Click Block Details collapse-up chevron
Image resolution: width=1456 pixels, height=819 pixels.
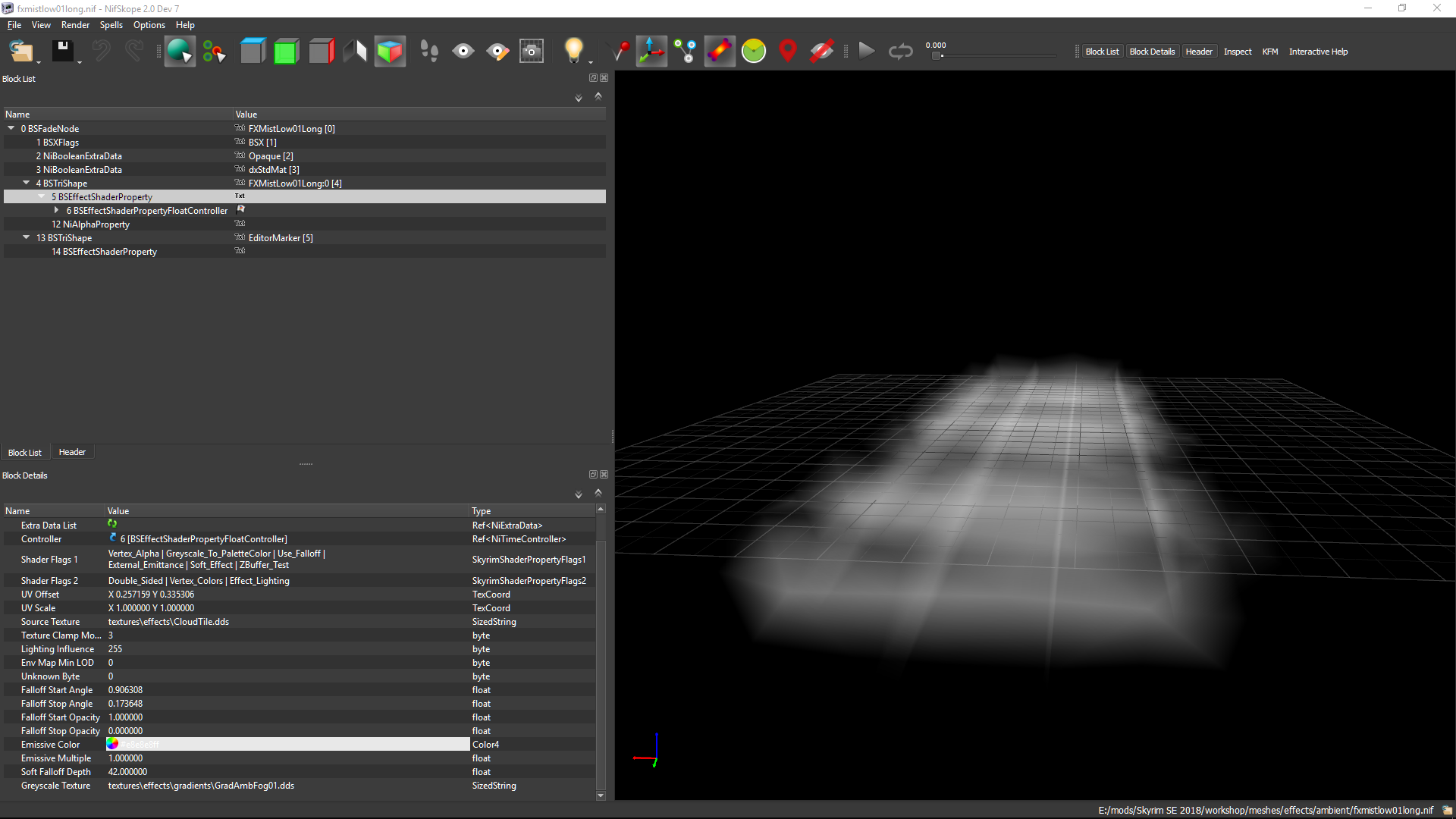[598, 493]
